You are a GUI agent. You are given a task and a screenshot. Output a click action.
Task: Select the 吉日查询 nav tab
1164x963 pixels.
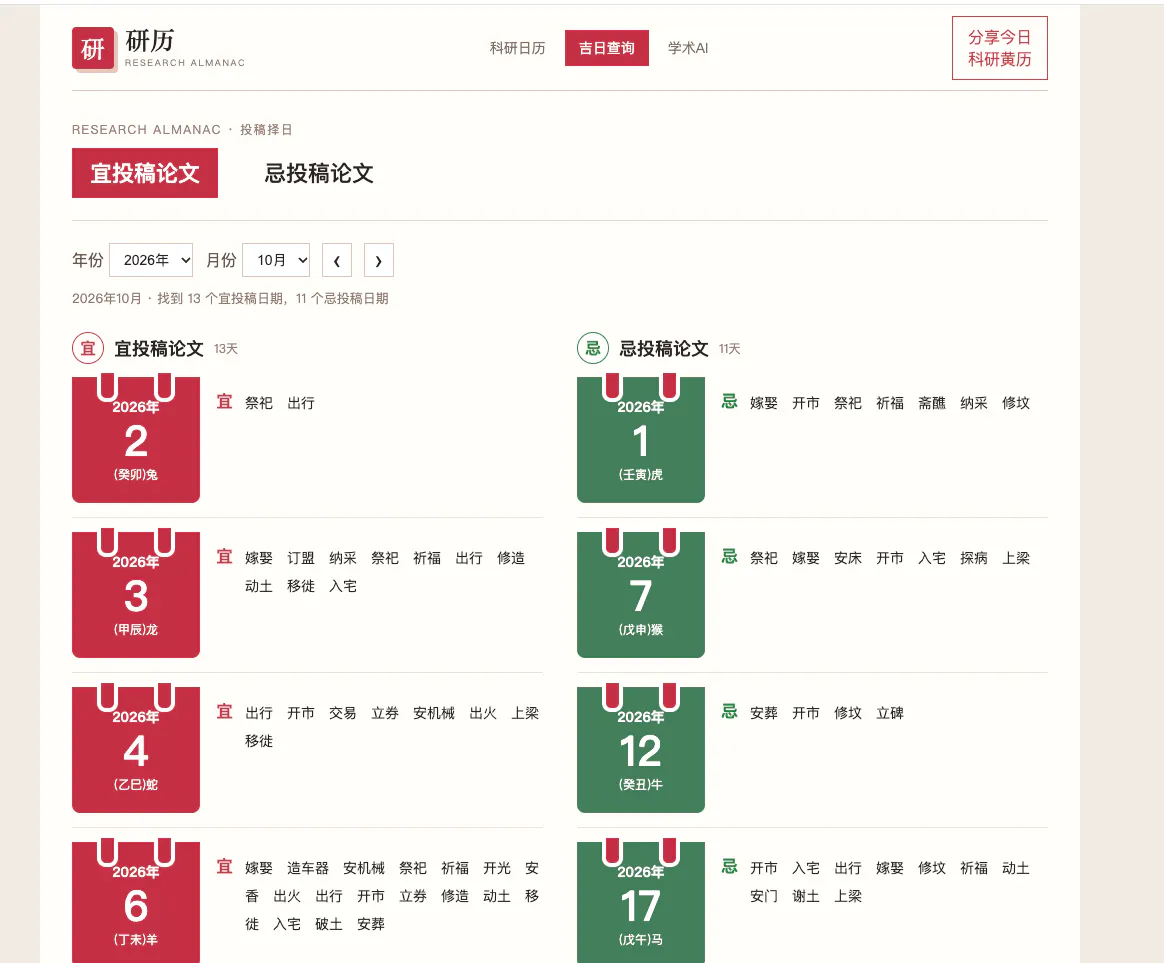point(606,48)
